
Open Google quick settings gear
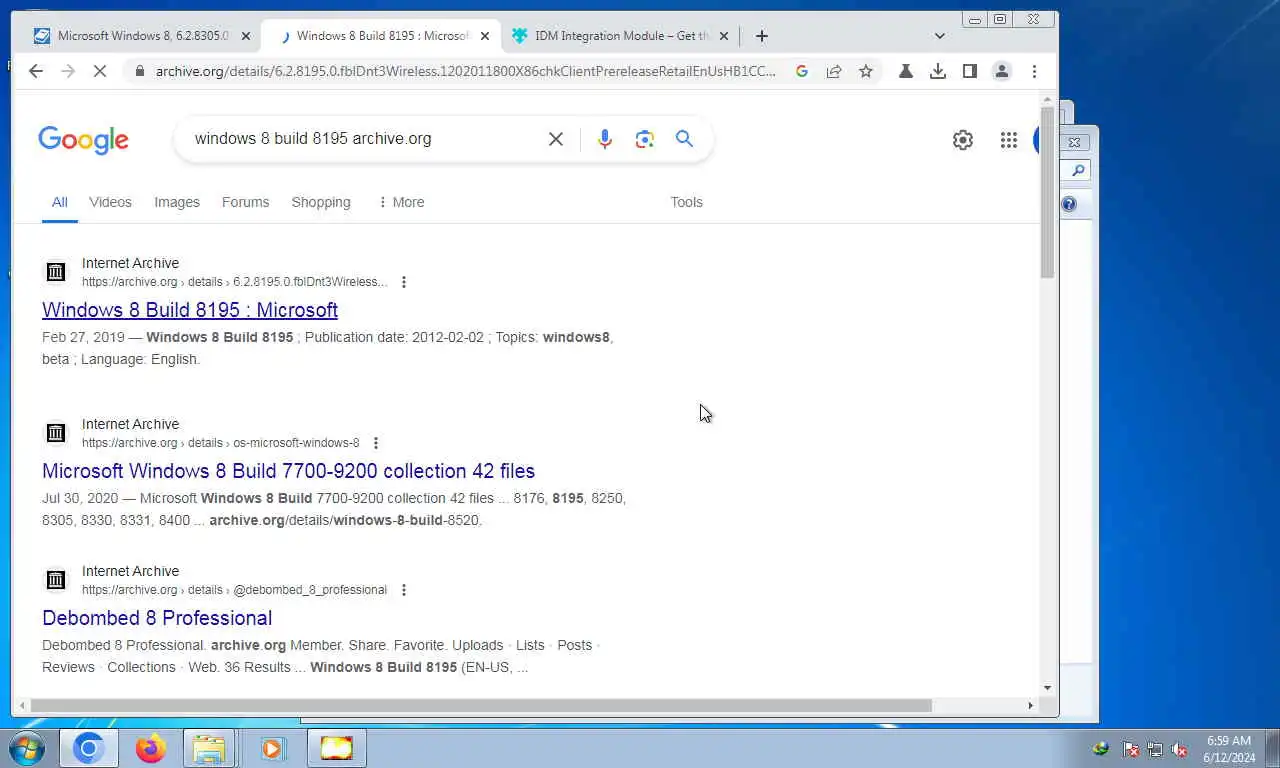pos(963,140)
